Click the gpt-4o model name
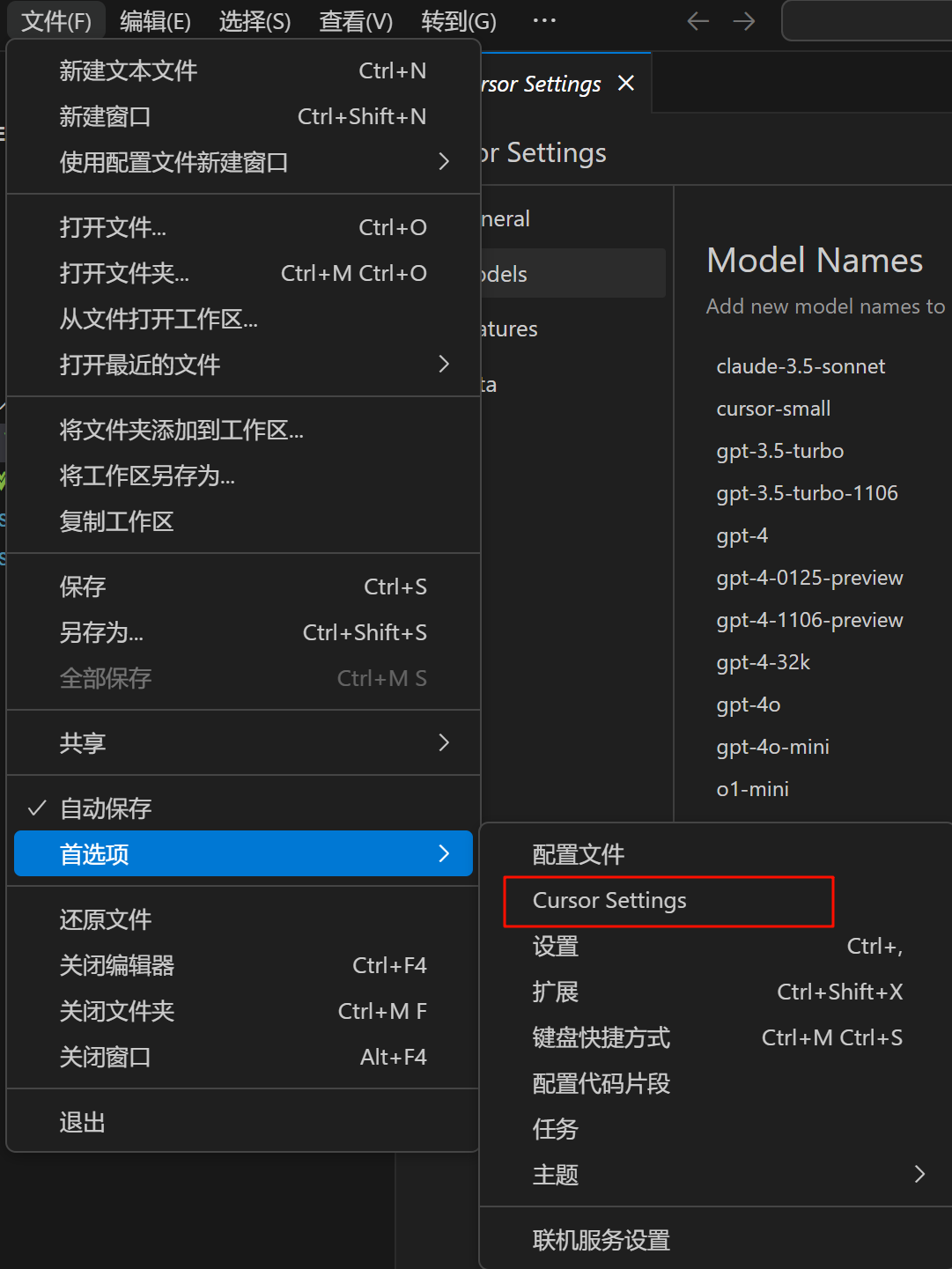Screen dimensions: 952x1269 coord(749,705)
